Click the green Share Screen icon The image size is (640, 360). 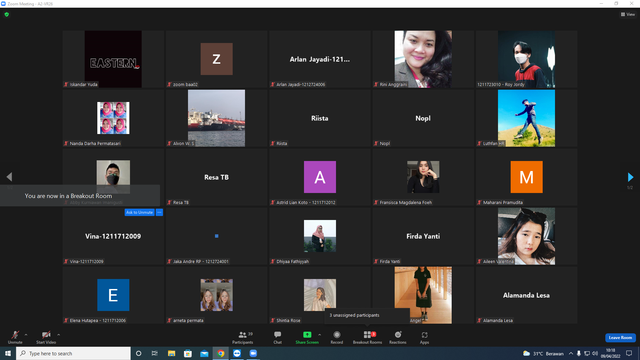(307, 335)
